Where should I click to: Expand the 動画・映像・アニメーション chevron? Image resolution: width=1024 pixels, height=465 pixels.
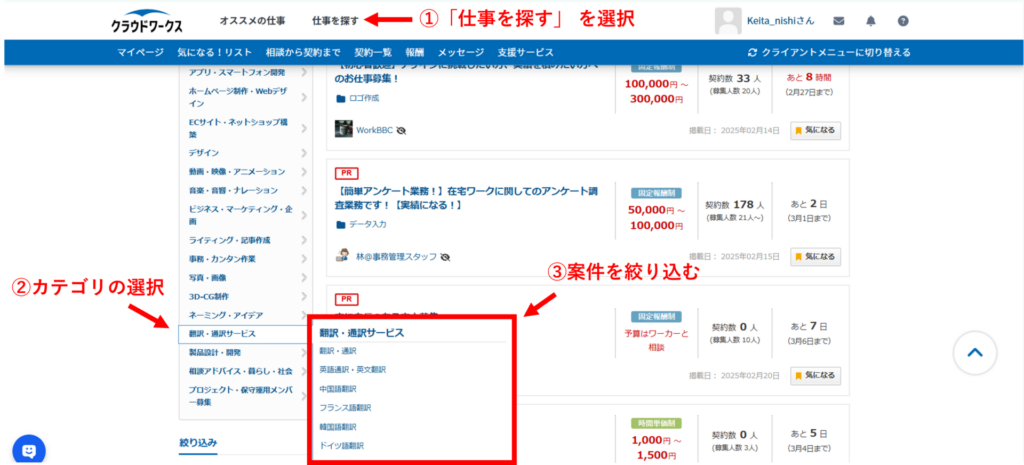click(x=304, y=172)
